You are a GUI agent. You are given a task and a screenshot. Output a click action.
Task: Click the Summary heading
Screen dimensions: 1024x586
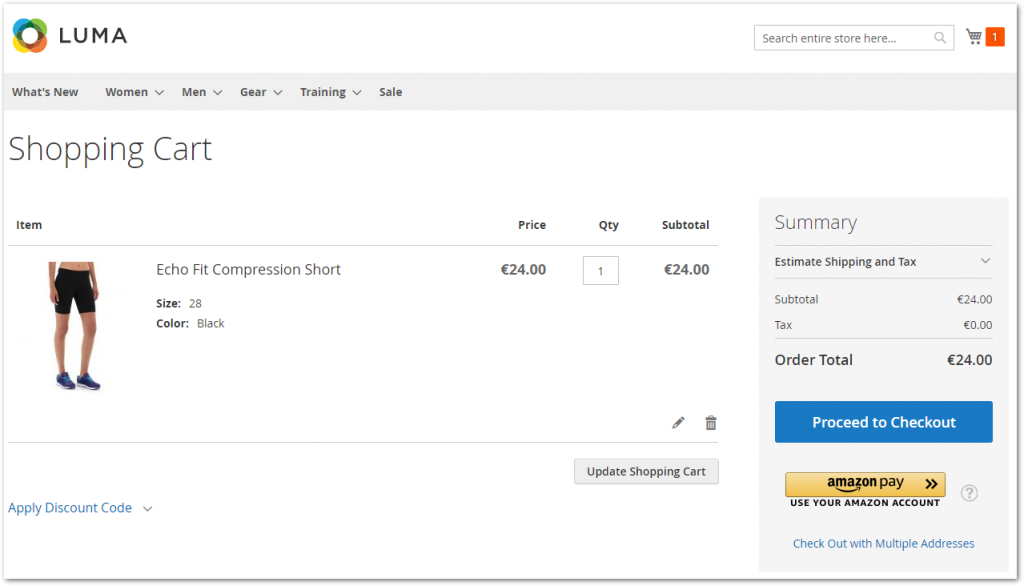[816, 223]
